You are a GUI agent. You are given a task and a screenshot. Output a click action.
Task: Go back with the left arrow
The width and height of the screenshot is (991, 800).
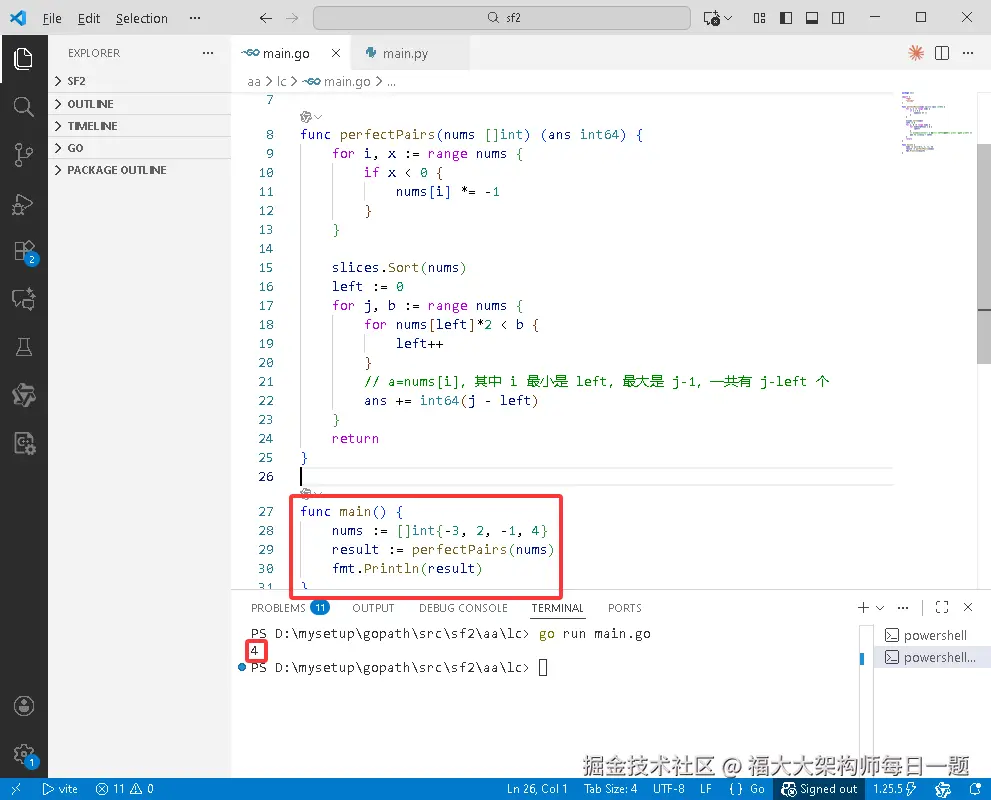(x=266, y=18)
